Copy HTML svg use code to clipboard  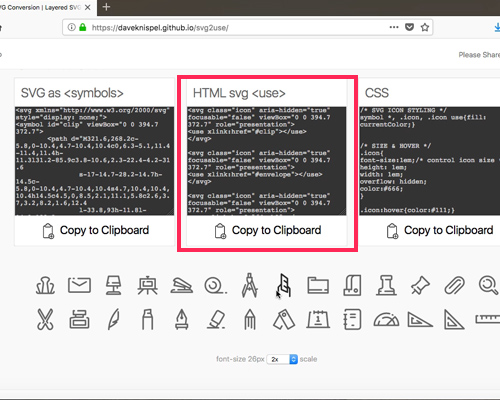[x=268, y=230]
